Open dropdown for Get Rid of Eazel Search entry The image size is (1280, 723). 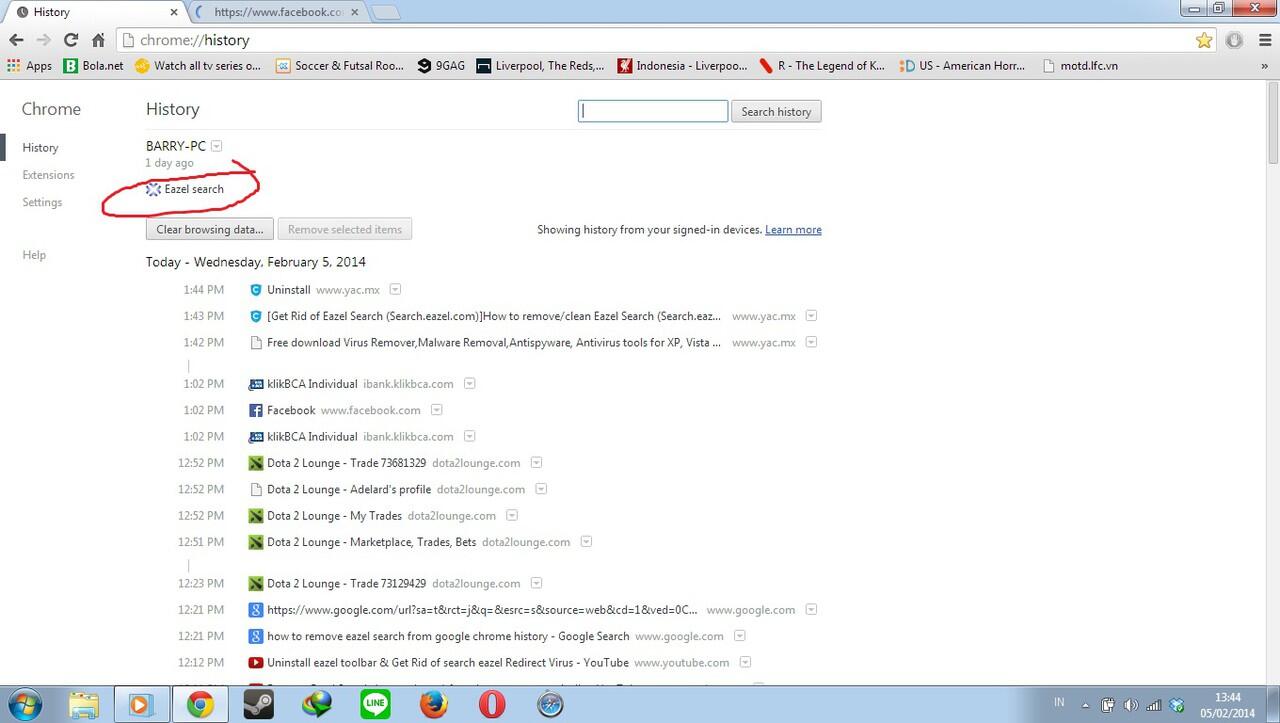click(811, 315)
